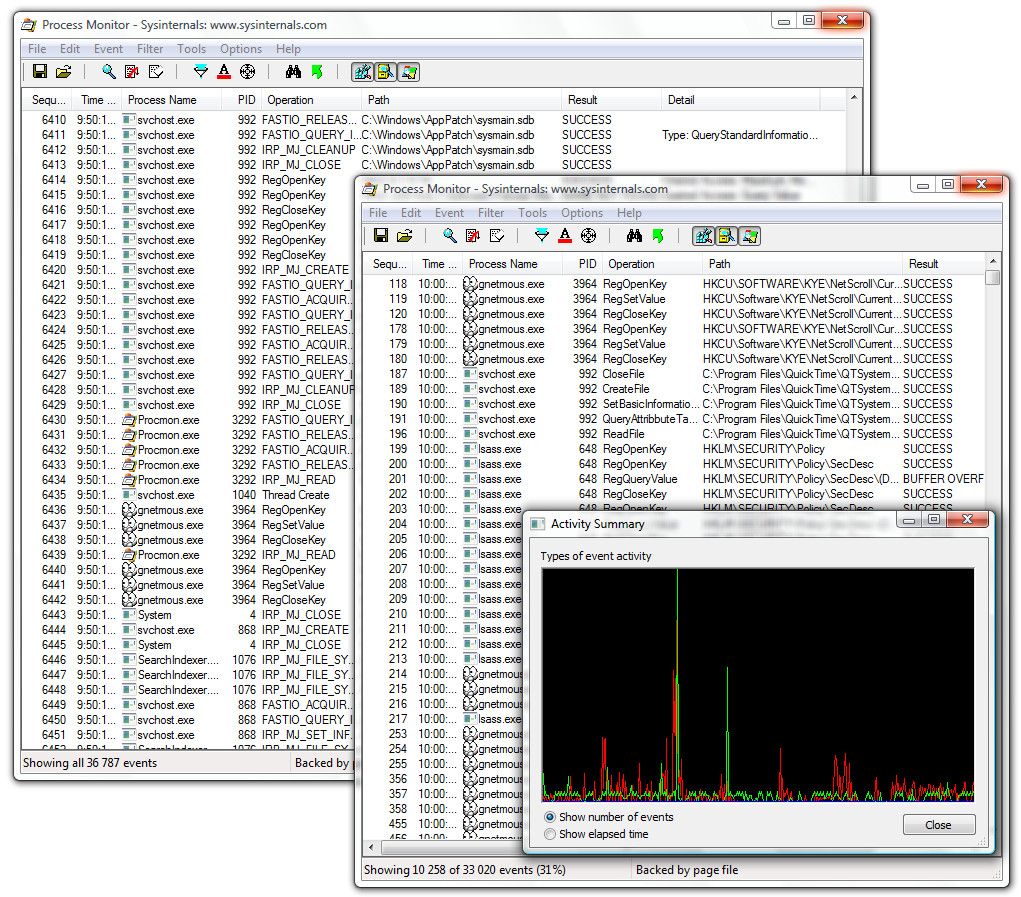The height and width of the screenshot is (897, 1021).
Task: Click the up arrow of the front window's vertical scrollbar
Action: [992, 261]
